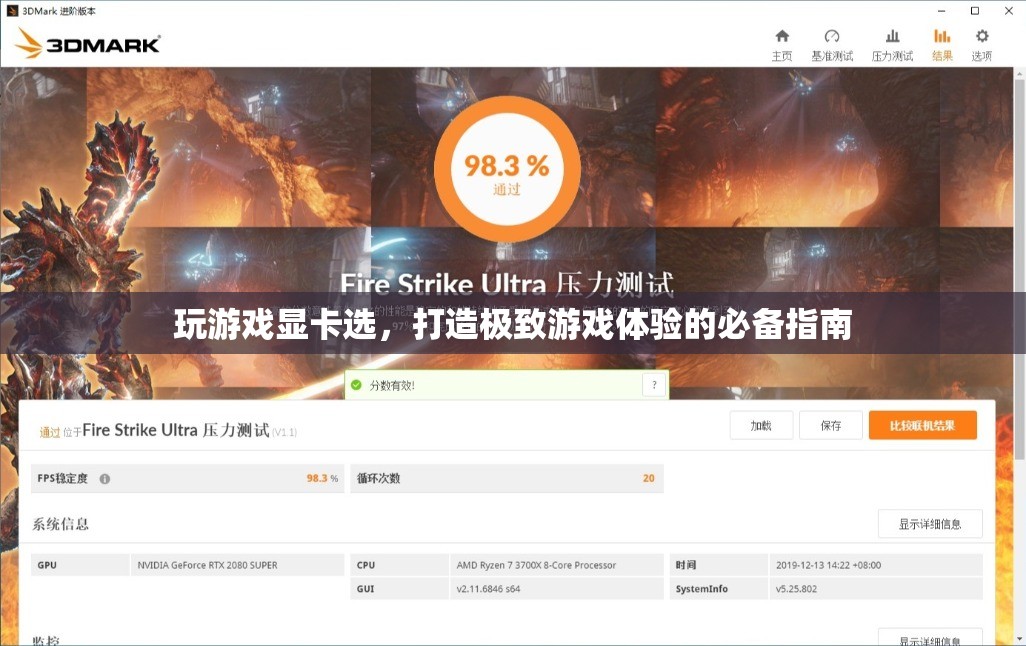Open the Home (主页) tab
The width and height of the screenshot is (1026, 646).
point(782,45)
